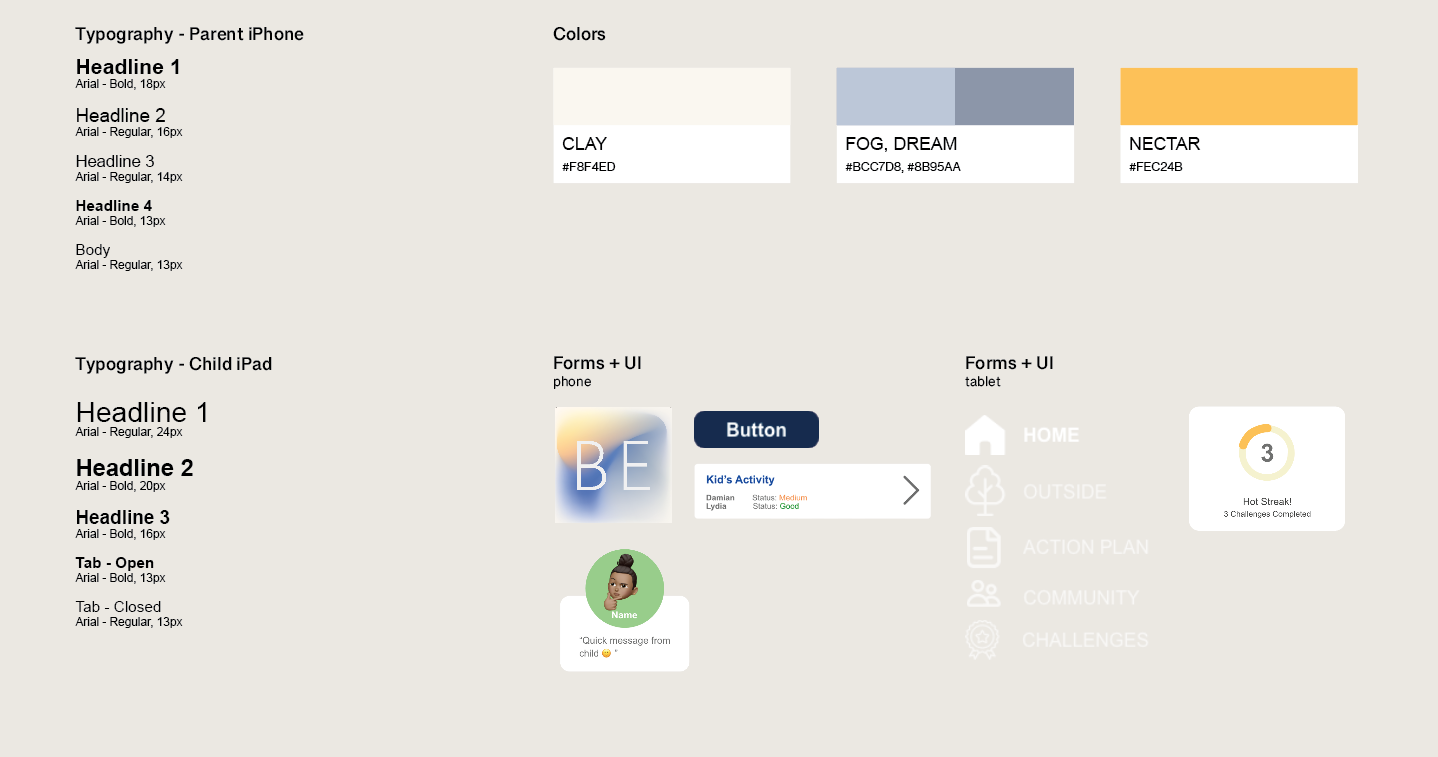The image size is (1438, 757).
Task: Pick the Nectar orange color swatch
Action: (x=1238, y=97)
